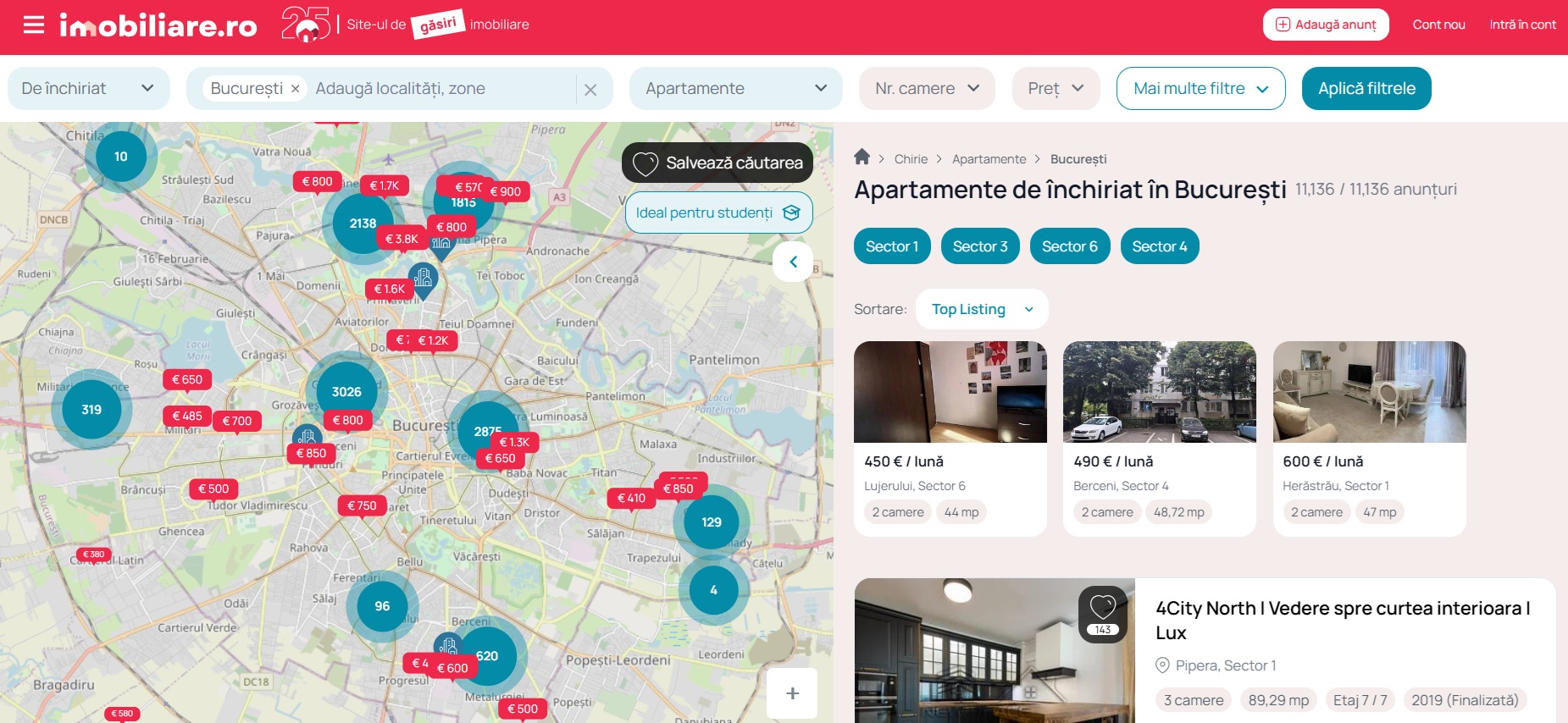Favorite the 4City North listing heart
Image resolution: width=1568 pixels, height=723 pixels.
pyautogui.click(x=1102, y=608)
